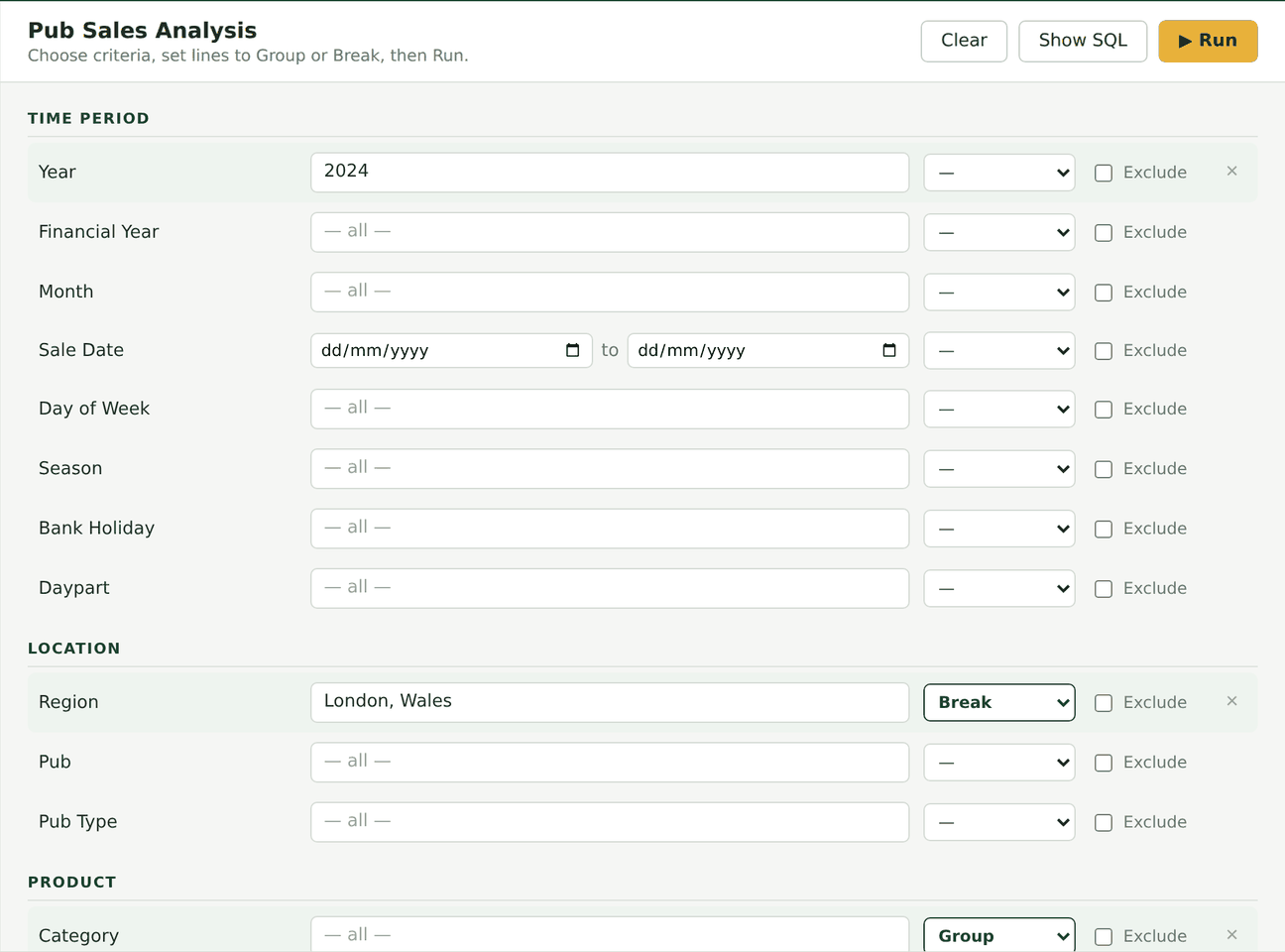Image resolution: width=1285 pixels, height=952 pixels.
Task: Expand the Daypart row's mode dropdown
Action: click(x=999, y=588)
